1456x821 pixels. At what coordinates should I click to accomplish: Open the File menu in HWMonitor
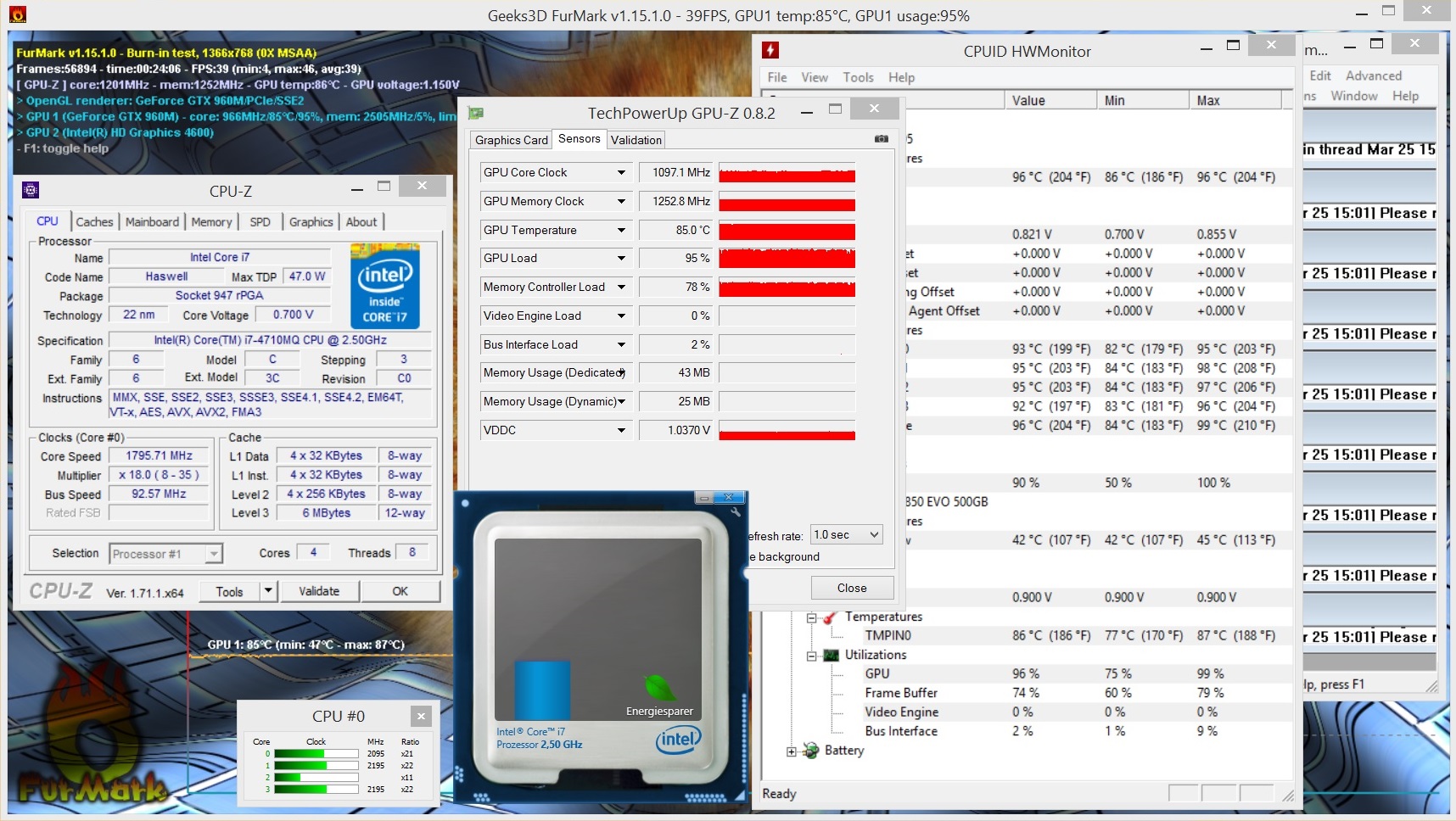coord(777,77)
